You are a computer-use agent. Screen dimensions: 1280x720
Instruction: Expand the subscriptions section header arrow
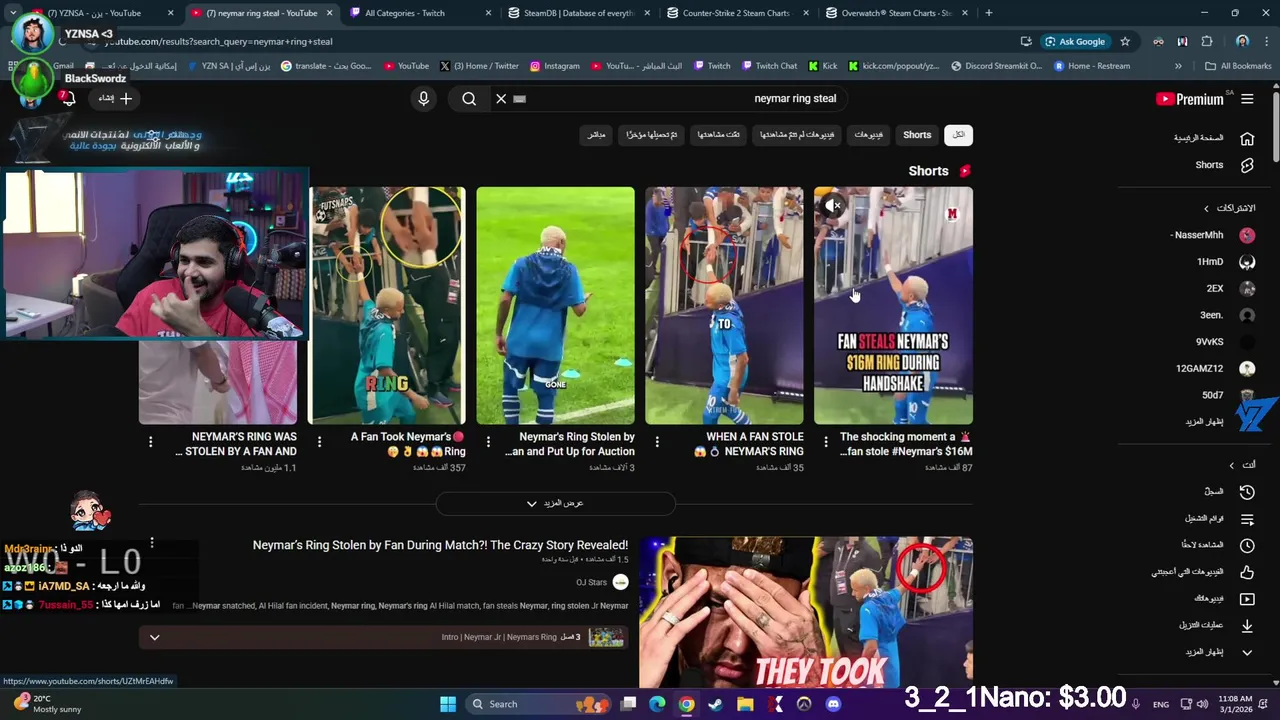[1206, 208]
